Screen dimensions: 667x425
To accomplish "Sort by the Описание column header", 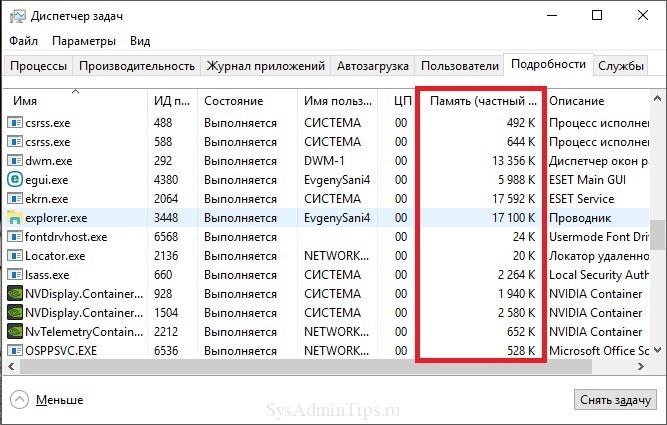I will click(598, 101).
